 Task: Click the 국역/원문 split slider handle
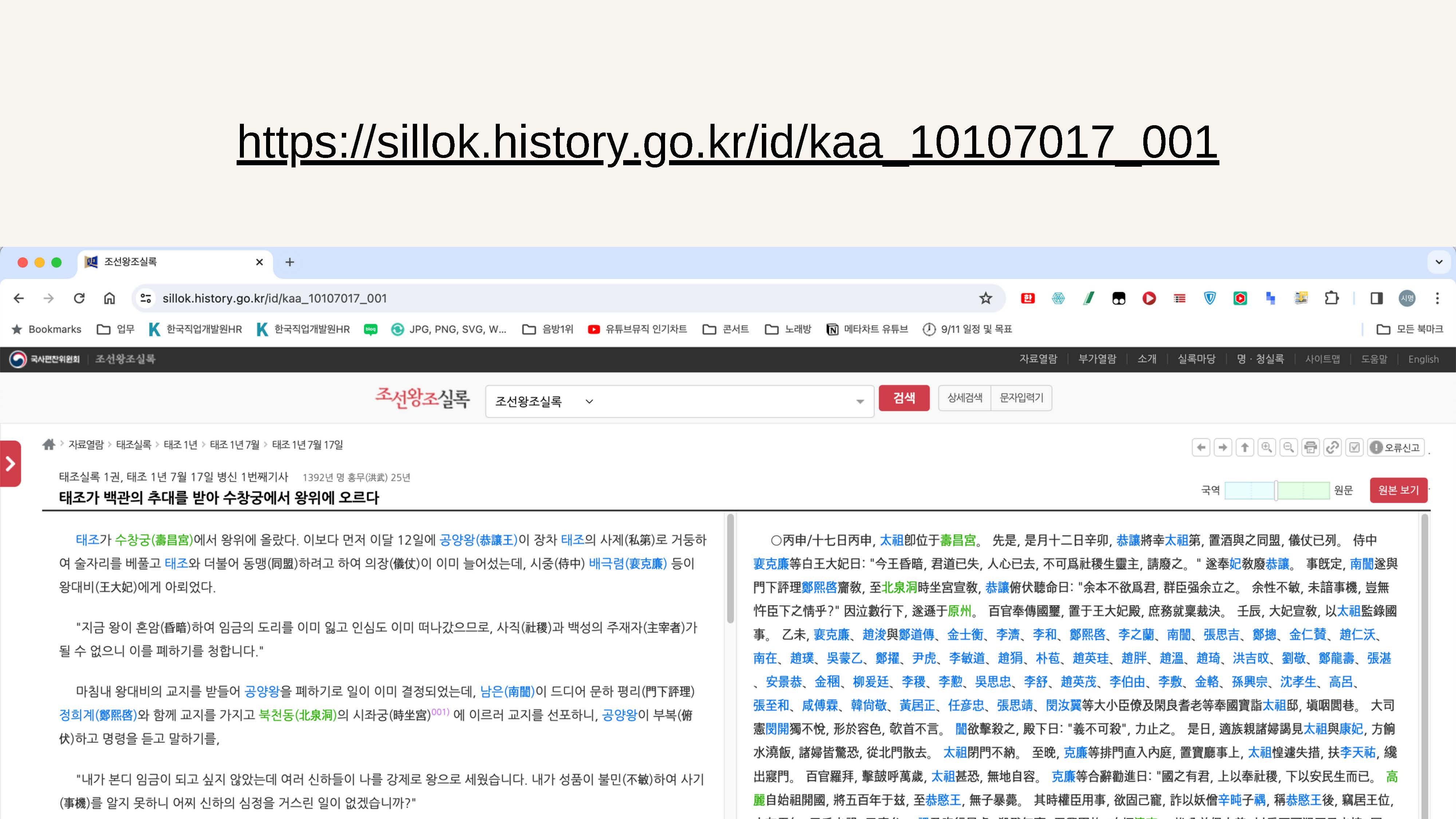(1276, 490)
